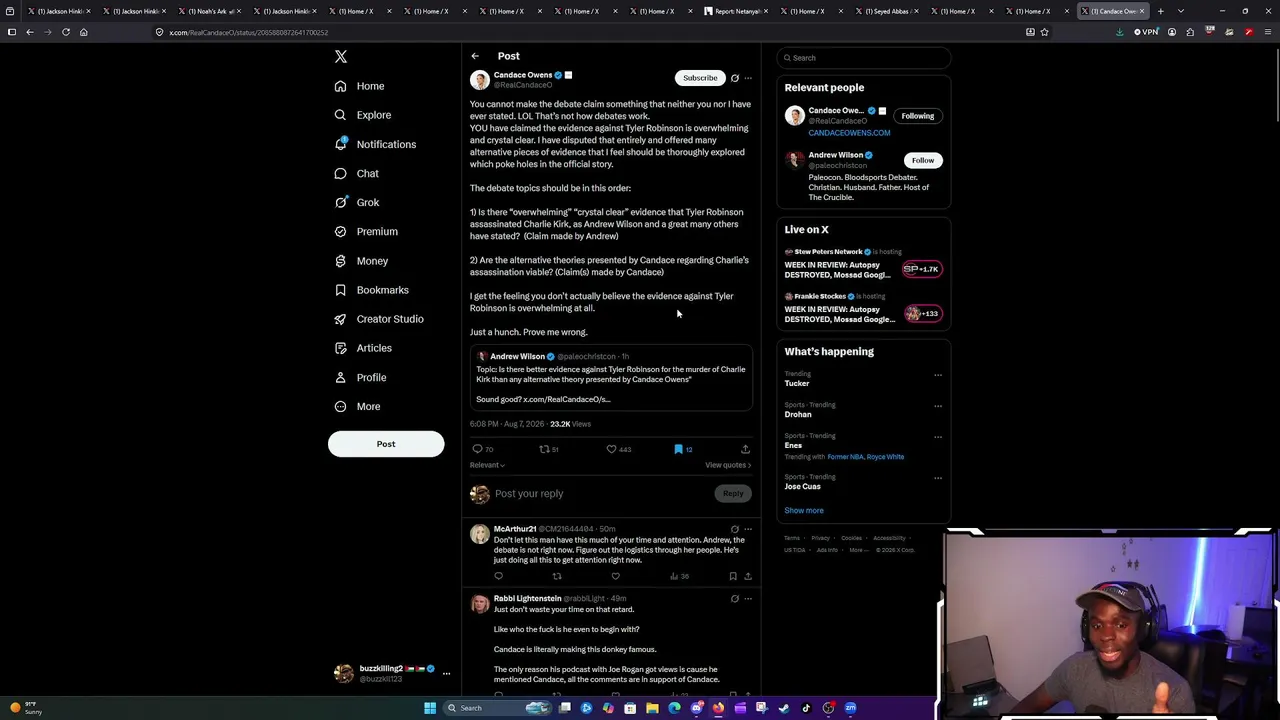Launch Grok from the sidebar
The width and height of the screenshot is (1280, 720).
pos(357,202)
